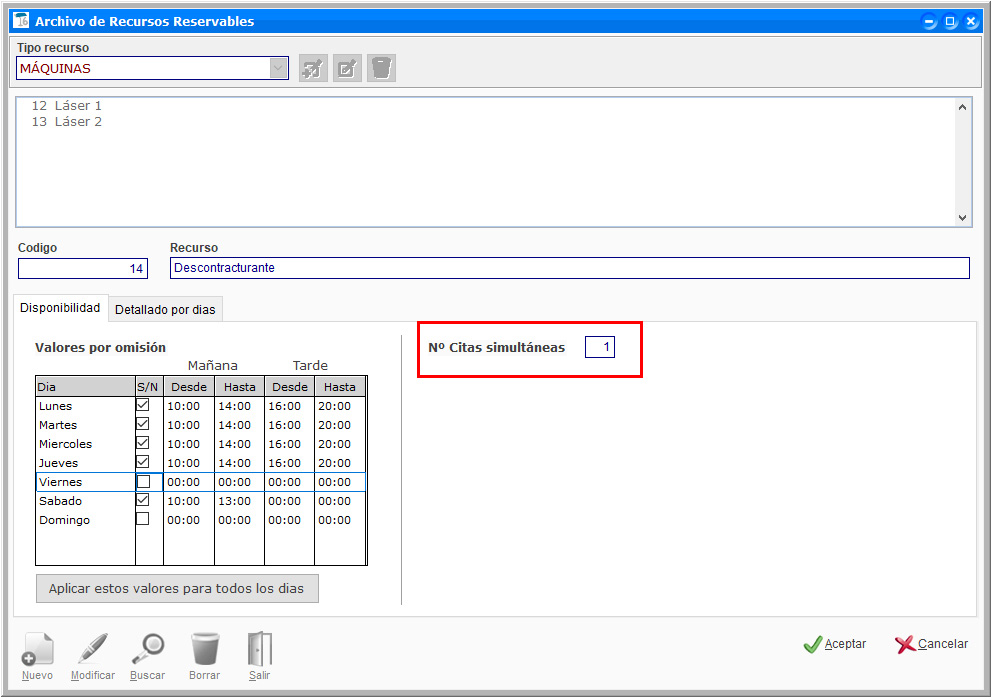This screenshot has width=993, height=700.
Task: Click Sabado morning Hasta 13:00 cell
Action: tap(239, 501)
